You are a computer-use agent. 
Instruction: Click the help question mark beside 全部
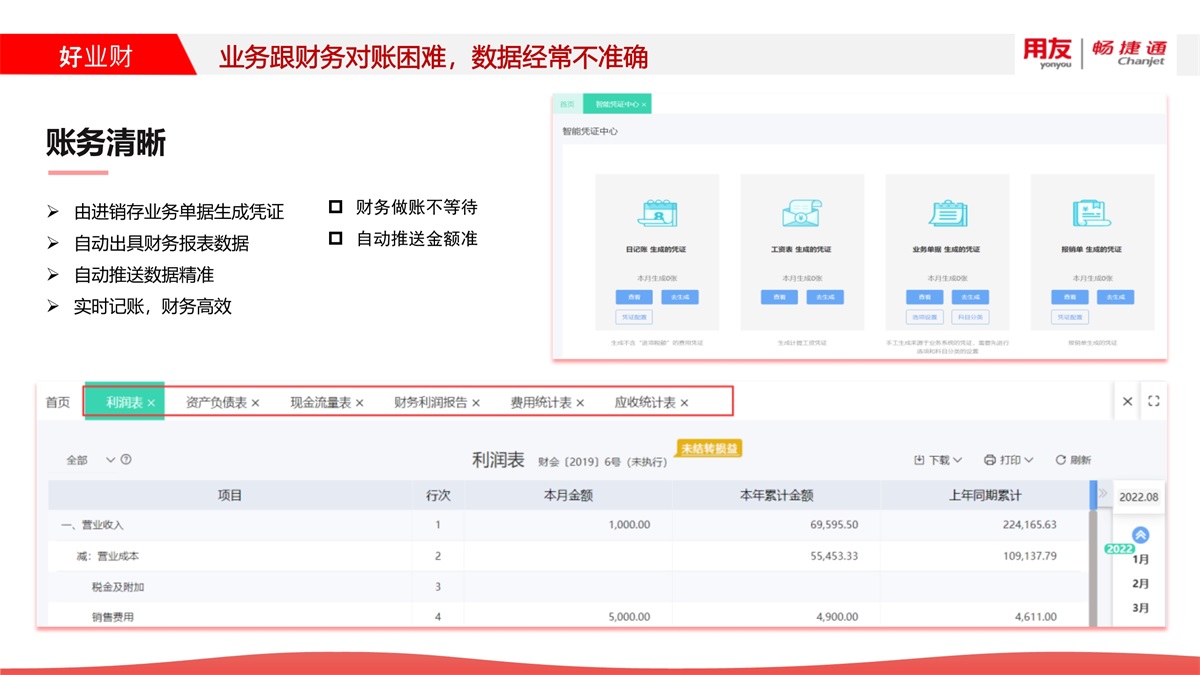click(x=126, y=460)
